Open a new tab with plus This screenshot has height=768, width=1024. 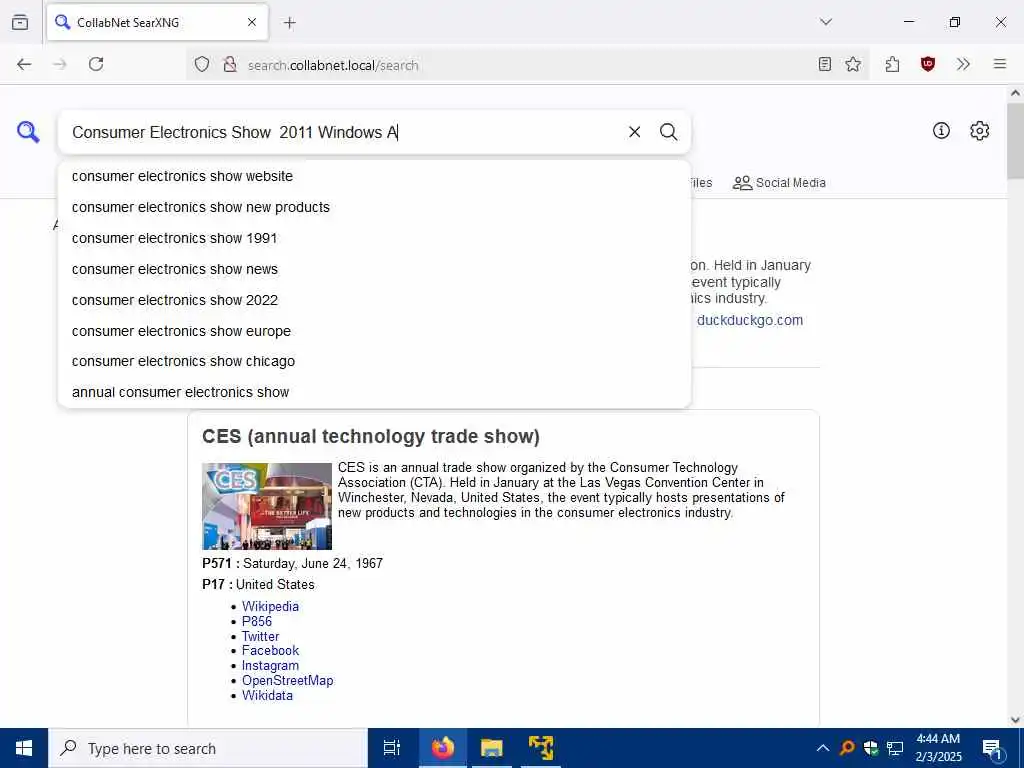[289, 23]
